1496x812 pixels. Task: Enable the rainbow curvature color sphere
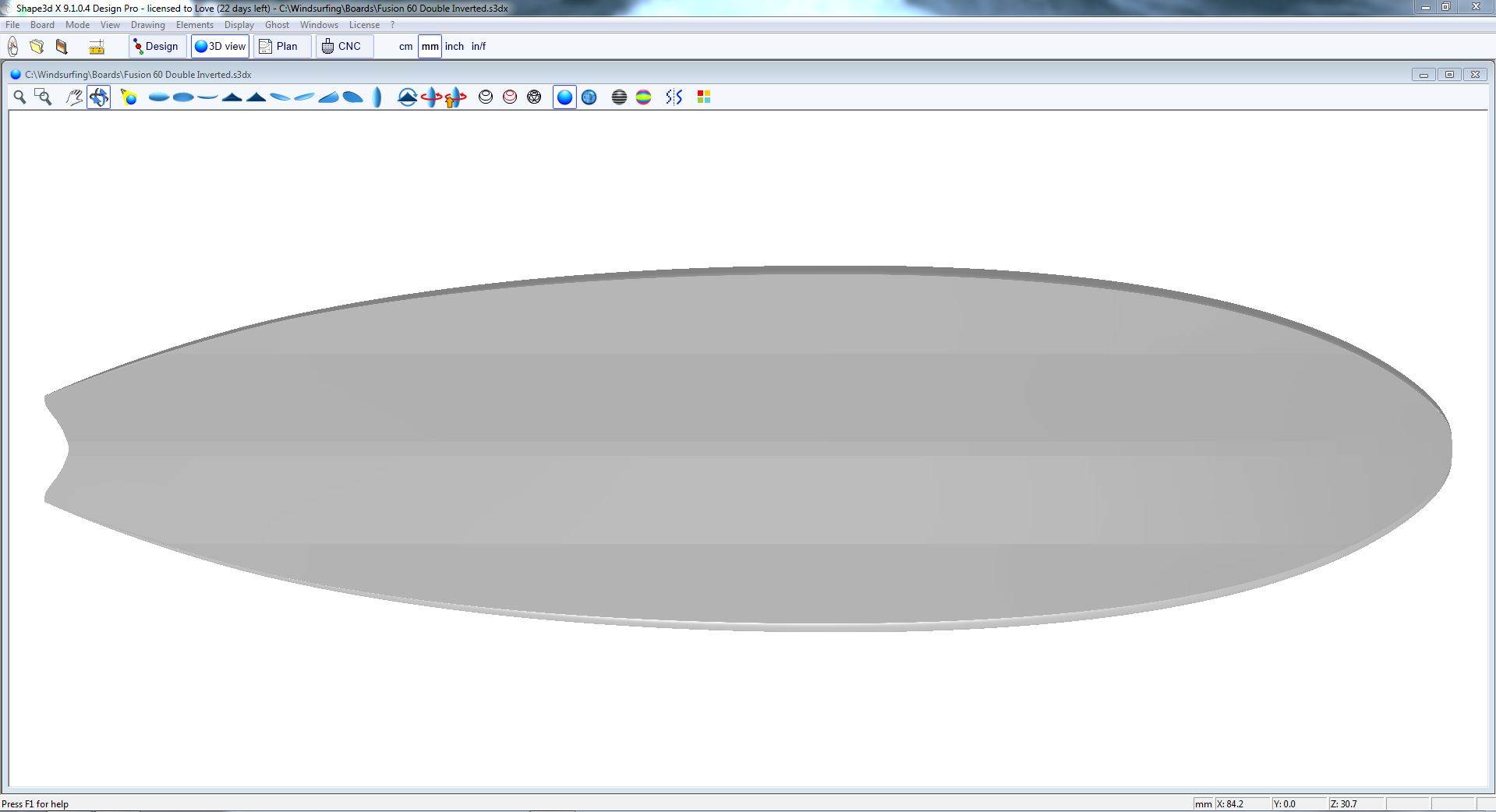click(x=643, y=97)
